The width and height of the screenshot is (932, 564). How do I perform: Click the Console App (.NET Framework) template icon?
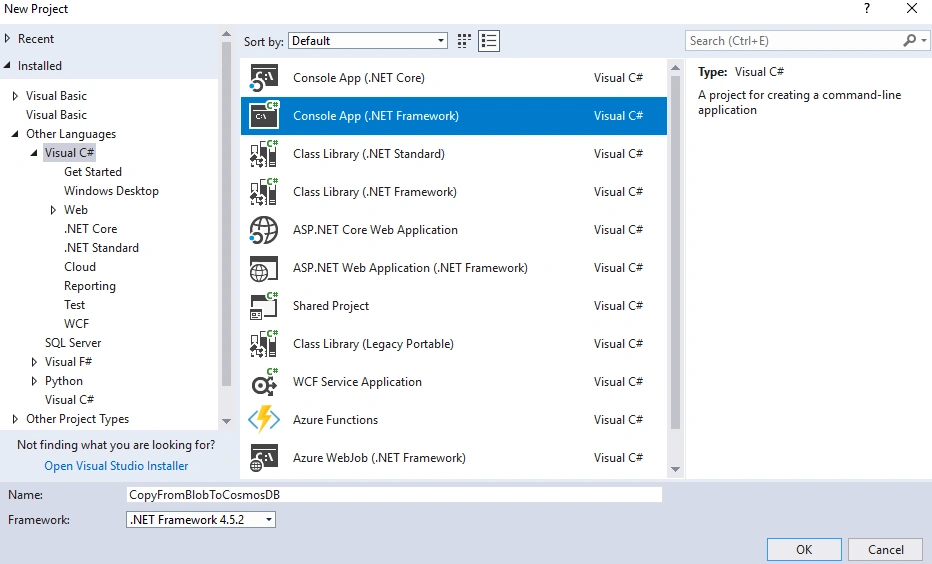coord(263,115)
